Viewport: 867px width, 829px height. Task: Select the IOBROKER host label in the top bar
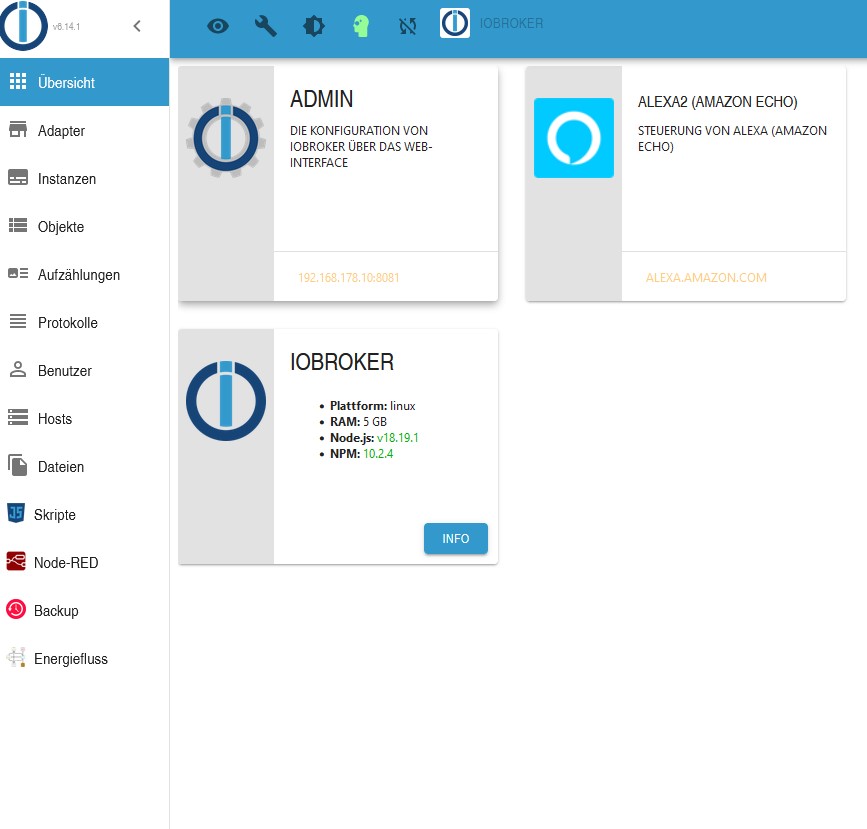point(511,23)
